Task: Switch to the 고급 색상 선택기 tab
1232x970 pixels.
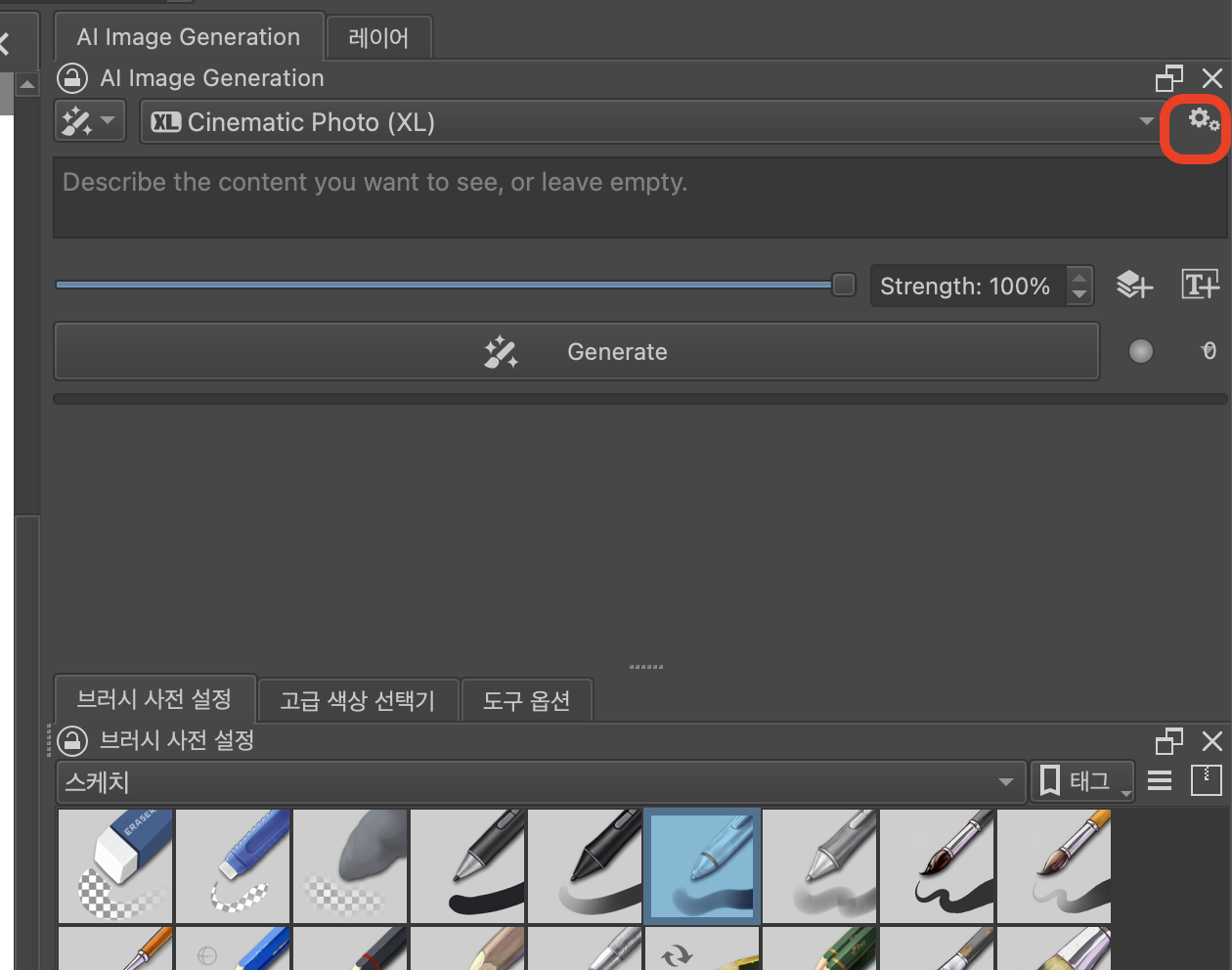Action: (358, 700)
